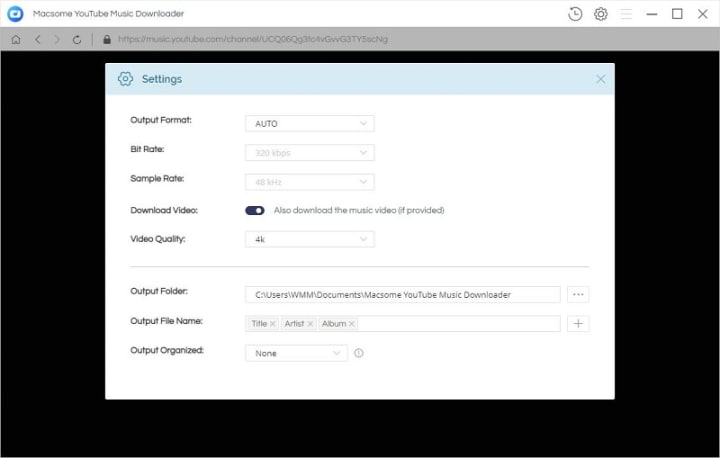Close the Settings dialog
720x458 pixels.
(601, 79)
